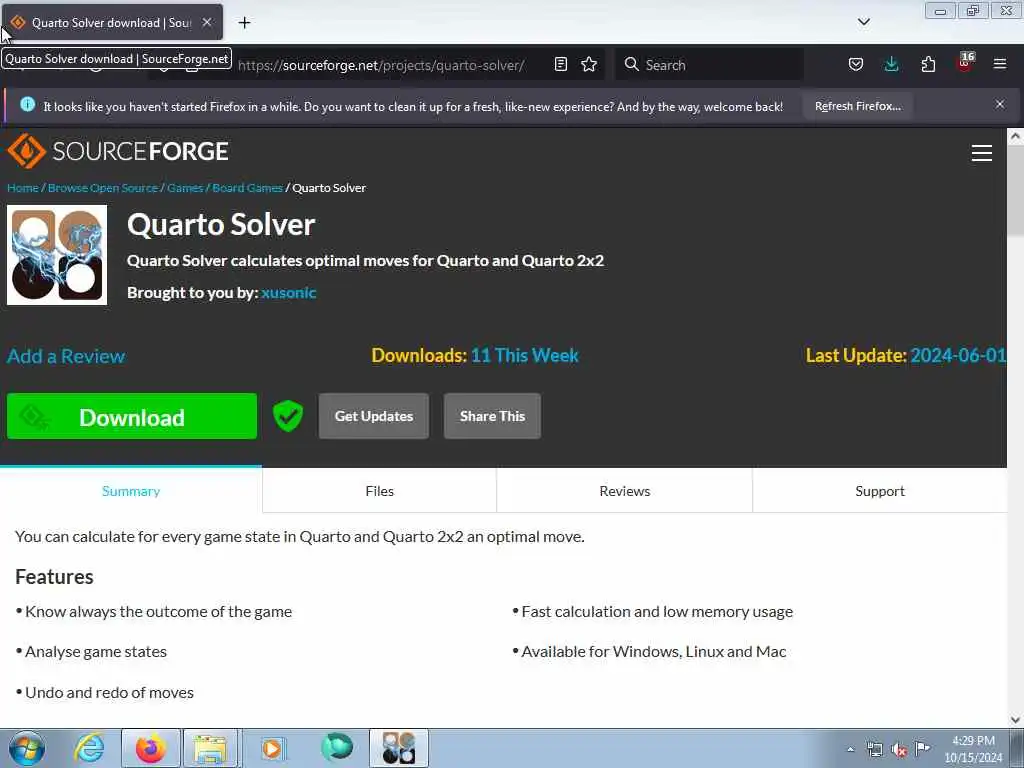The image size is (1024, 768).
Task: Click 'Analyse game states' feature text
Action: pyautogui.click(x=96, y=652)
